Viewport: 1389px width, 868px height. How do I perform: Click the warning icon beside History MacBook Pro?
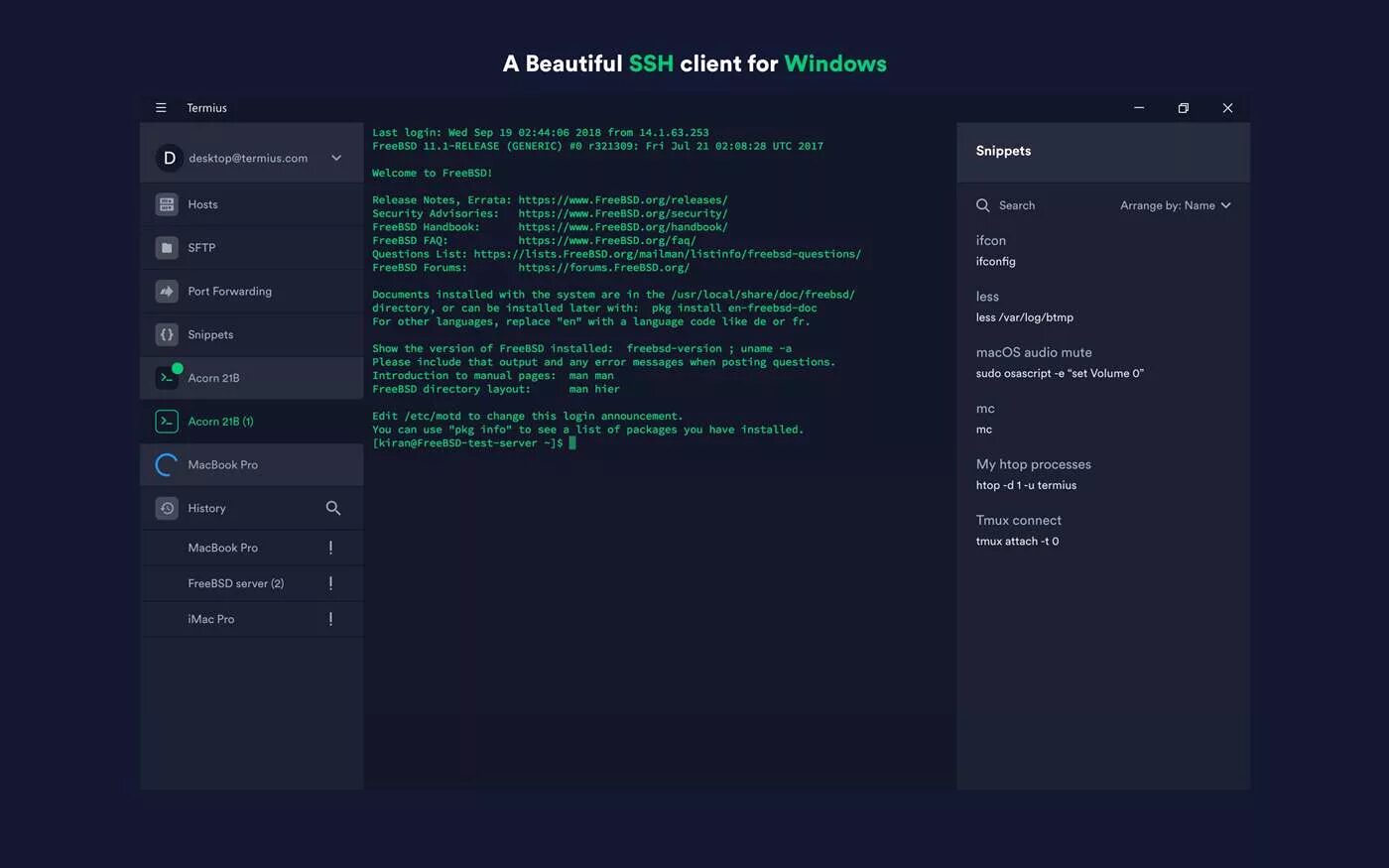point(330,548)
